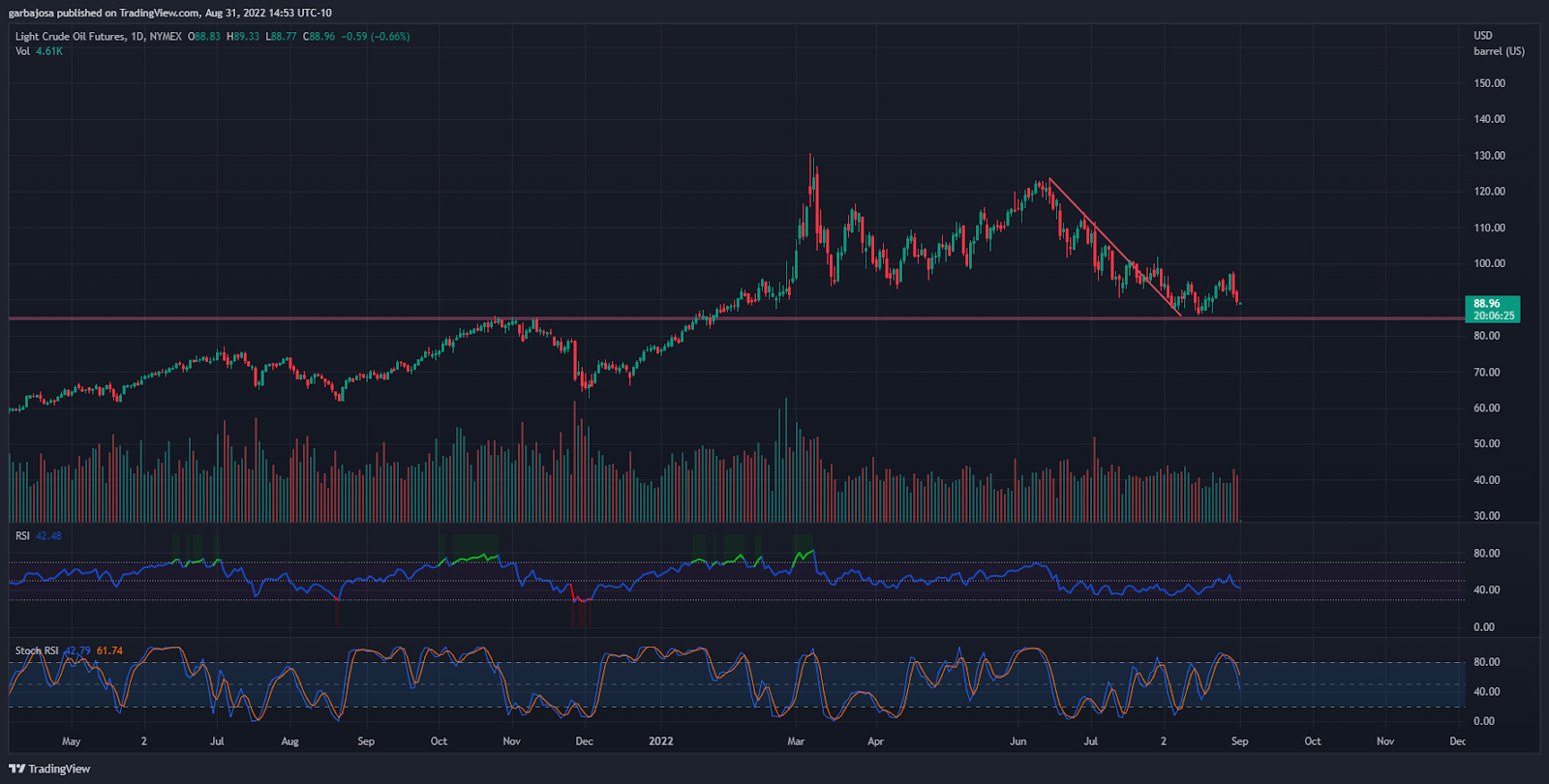Select the RSI indicator label
Screen dimensions: 1549x784
coord(22,535)
